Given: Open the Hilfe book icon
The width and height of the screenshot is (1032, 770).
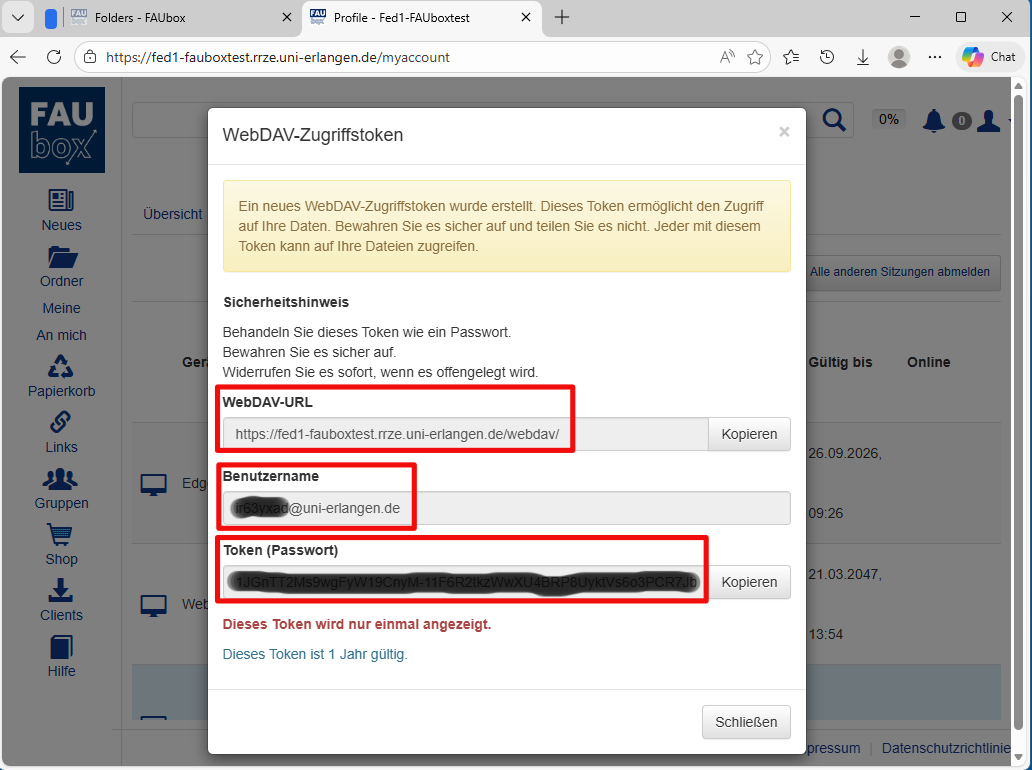Looking at the screenshot, I should click(x=61, y=647).
